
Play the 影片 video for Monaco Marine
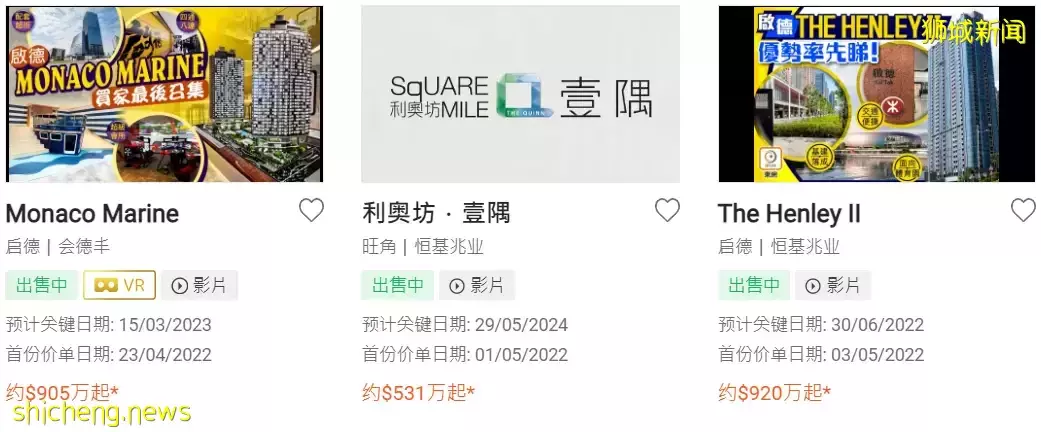[199, 285]
